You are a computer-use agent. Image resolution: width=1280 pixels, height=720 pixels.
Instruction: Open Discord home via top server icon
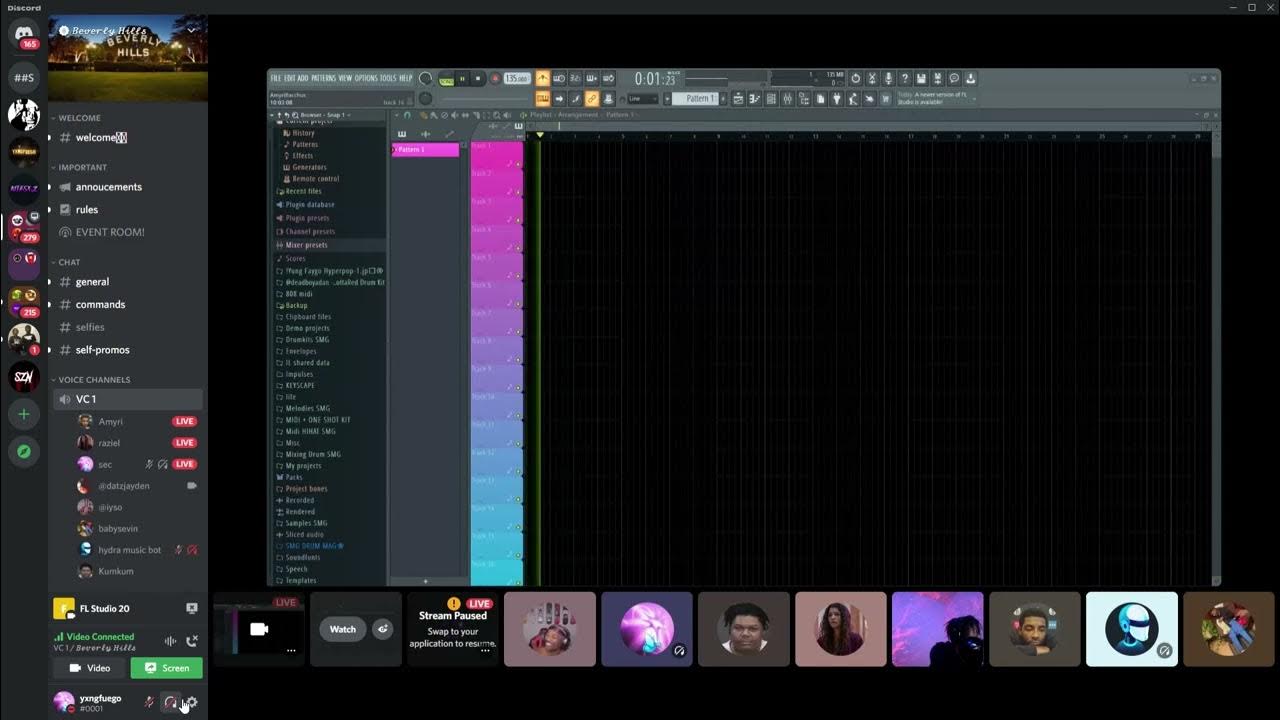23,35
